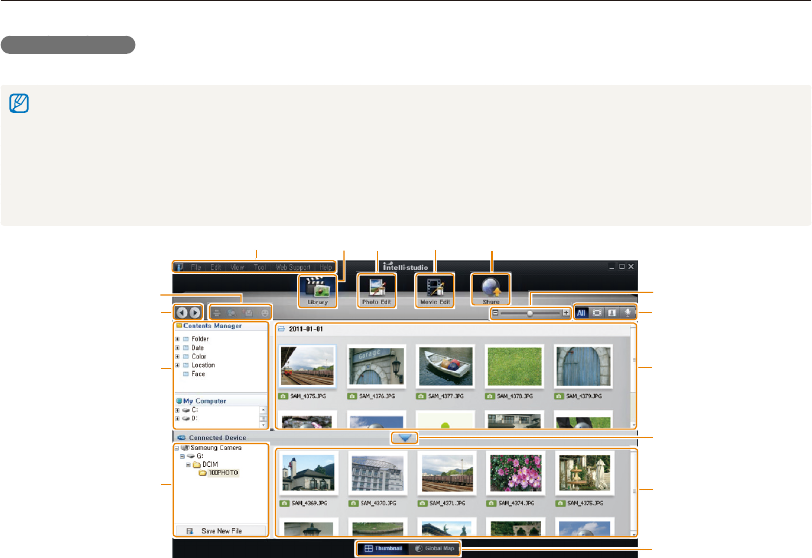Select the SAM_4371.JPG train thumbnail

pyautogui.click(x=447, y=473)
